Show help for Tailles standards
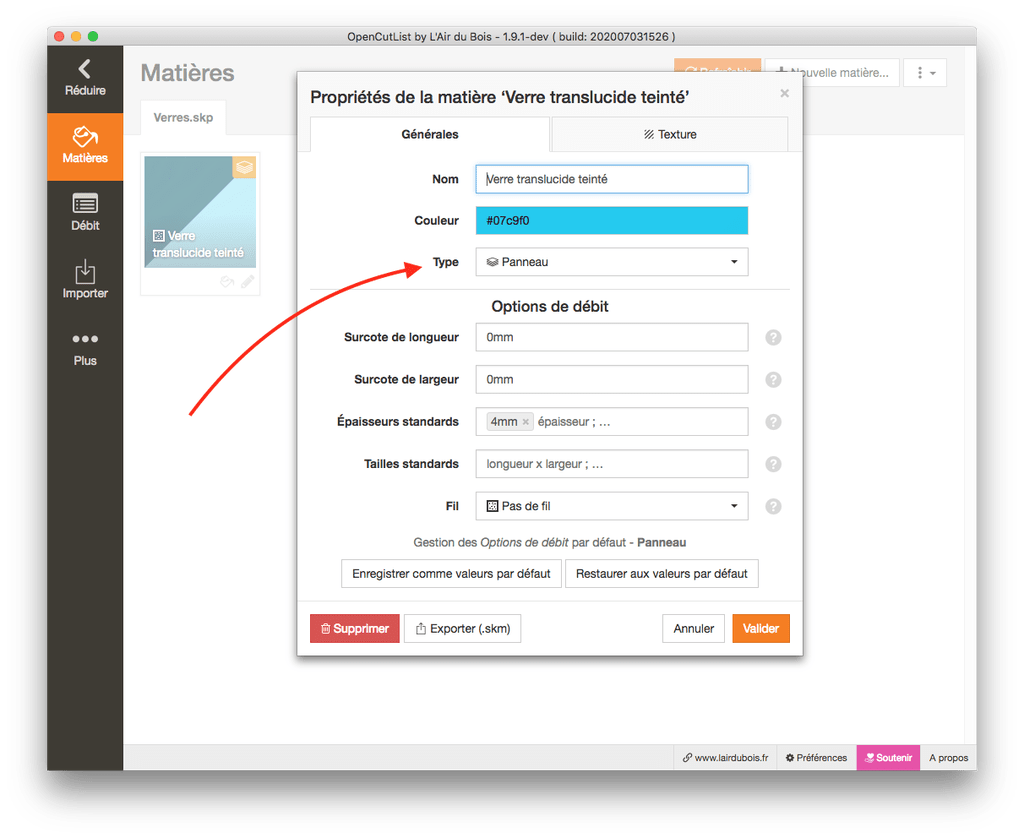Image resolution: width=1024 pixels, height=838 pixels. [773, 464]
